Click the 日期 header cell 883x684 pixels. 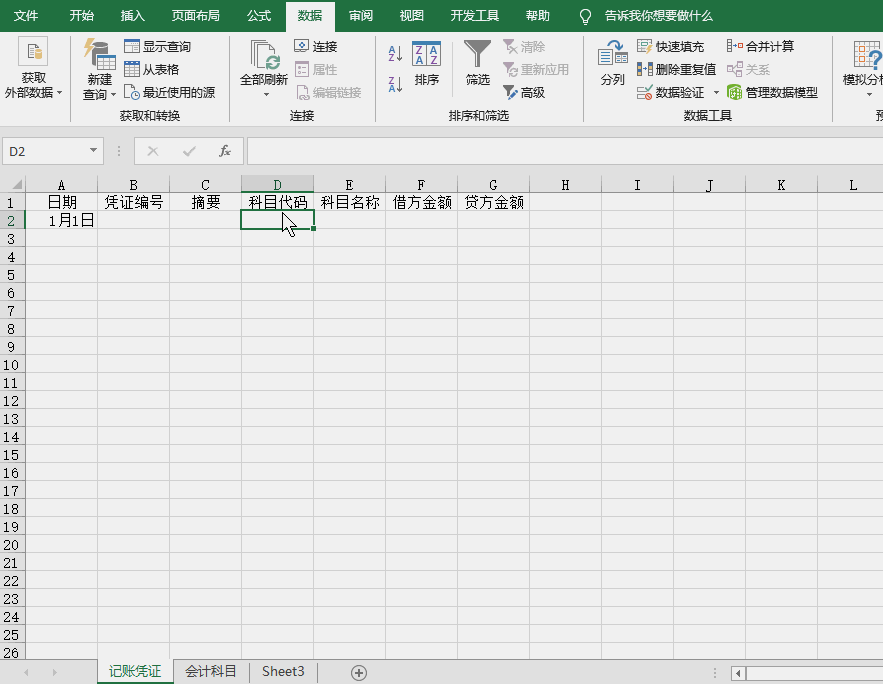[61, 202]
